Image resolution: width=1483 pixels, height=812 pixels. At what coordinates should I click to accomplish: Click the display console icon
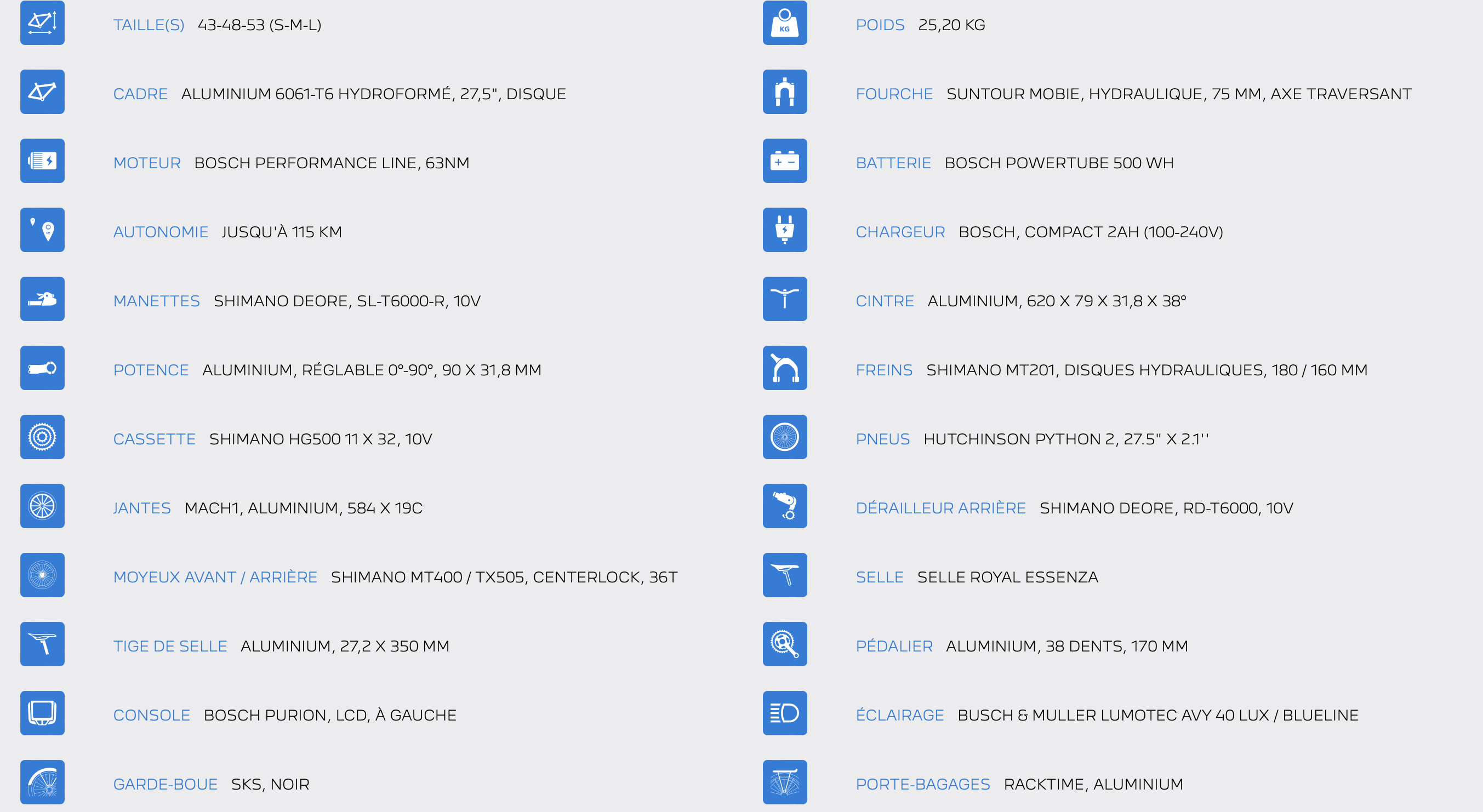(42, 713)
